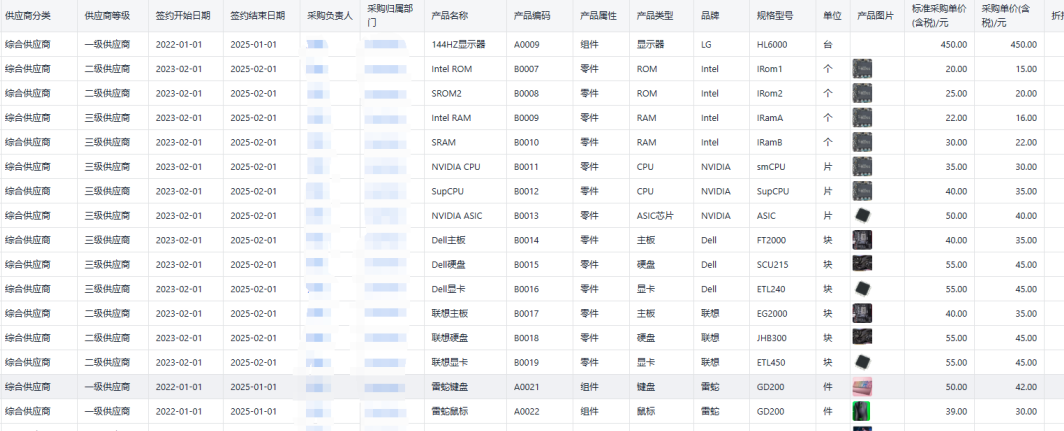This screenshot has height=431, width=1064.
Task: Select the 联想硬盘 product name cell
Action: (450, 338)
